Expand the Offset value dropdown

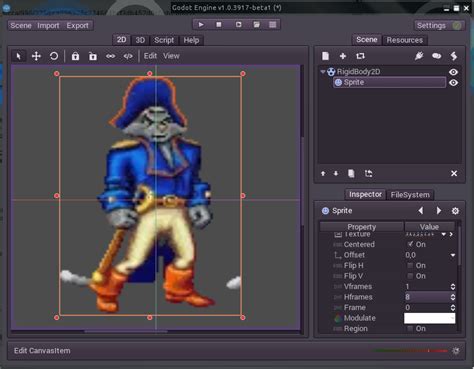453,255
